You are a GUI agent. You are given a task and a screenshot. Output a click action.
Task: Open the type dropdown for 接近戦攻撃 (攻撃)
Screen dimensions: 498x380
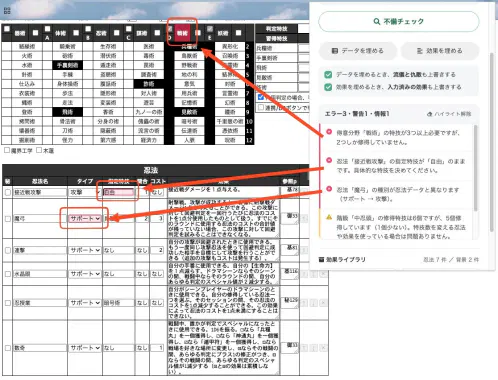[85, 192]
